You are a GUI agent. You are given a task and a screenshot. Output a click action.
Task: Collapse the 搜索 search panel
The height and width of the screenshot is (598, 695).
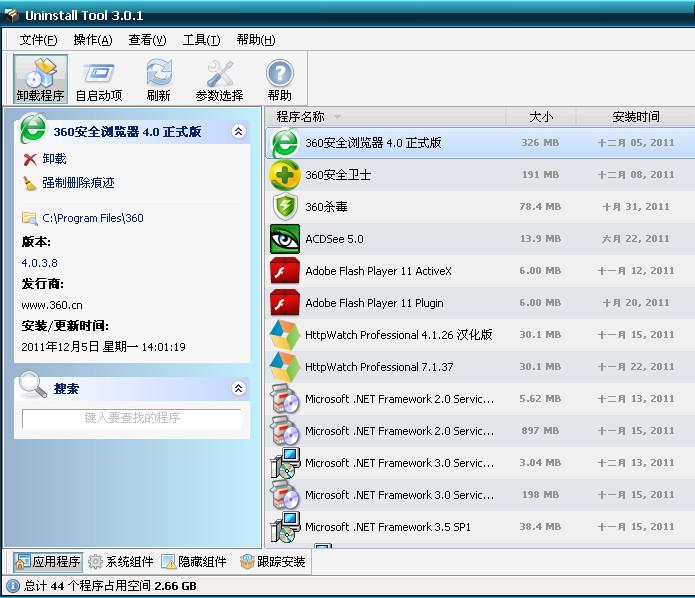tap(238, 388)
